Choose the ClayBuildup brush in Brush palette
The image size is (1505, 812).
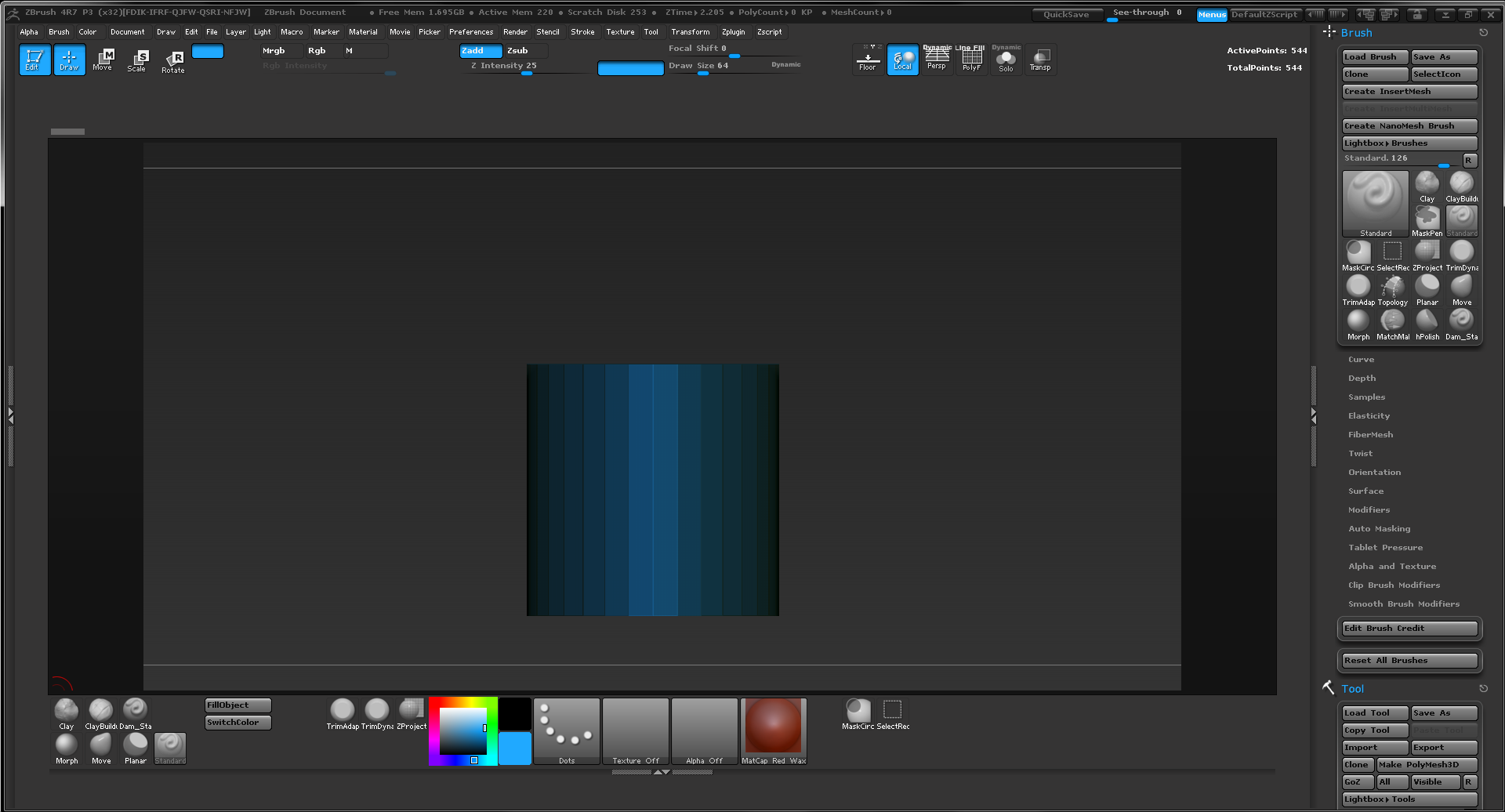pyautogui.click(x=1461, y=186)
